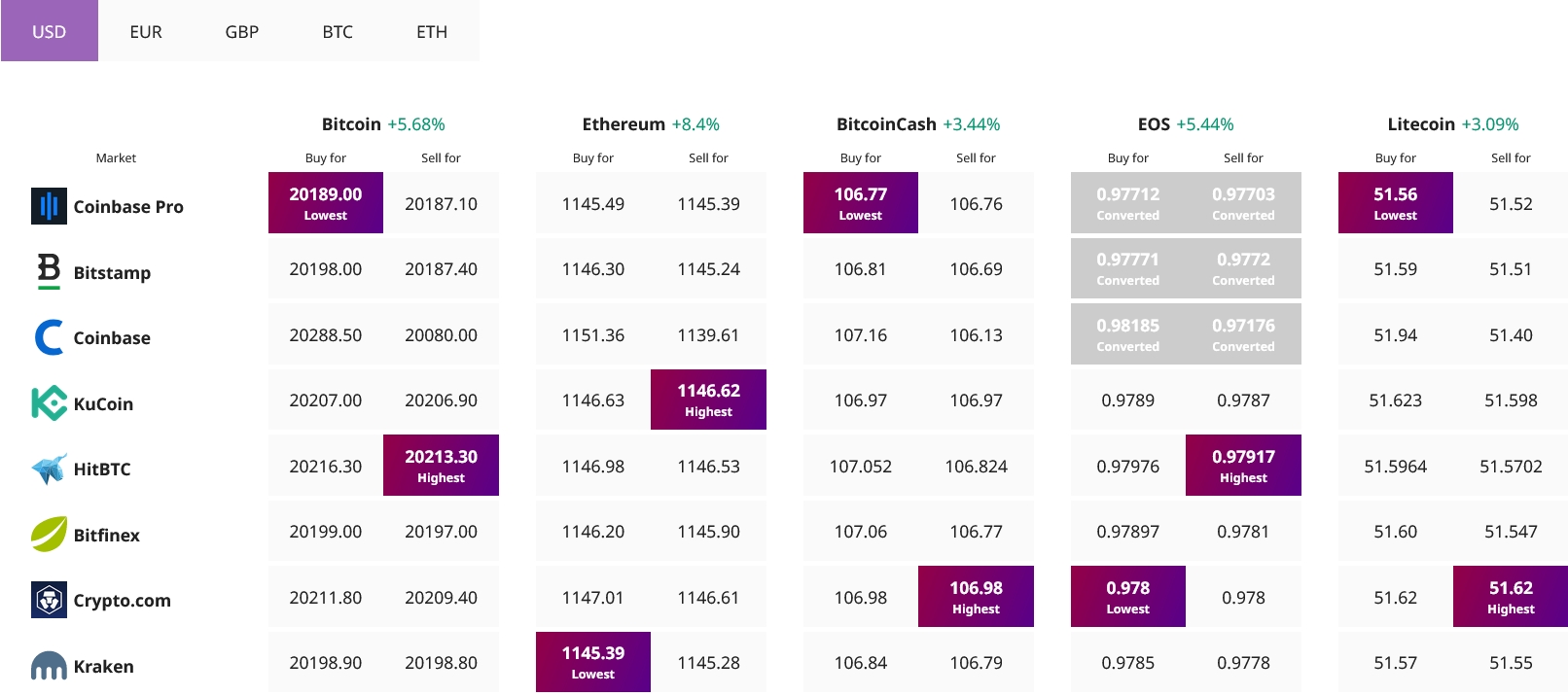Screen dimensions: 1568x696
Task: Select the Litecoin column heading
Action: pos(1421,124)
